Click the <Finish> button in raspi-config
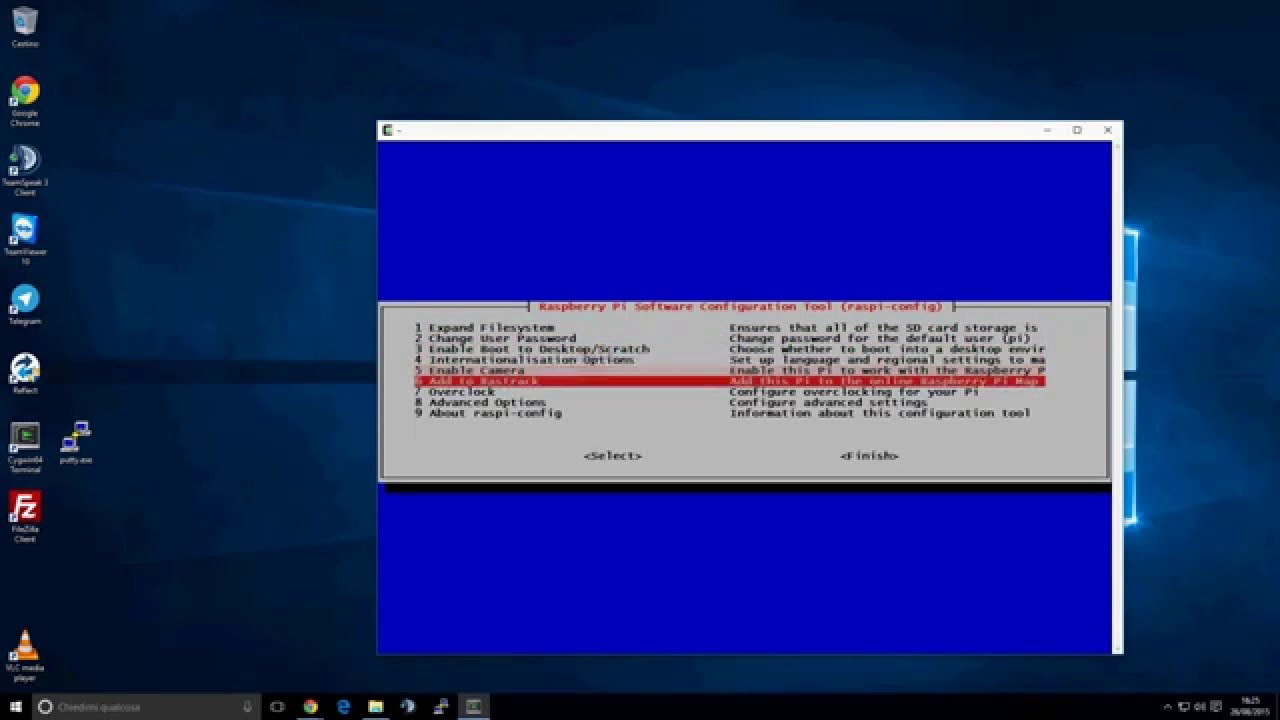 click(x=869, y=456)
